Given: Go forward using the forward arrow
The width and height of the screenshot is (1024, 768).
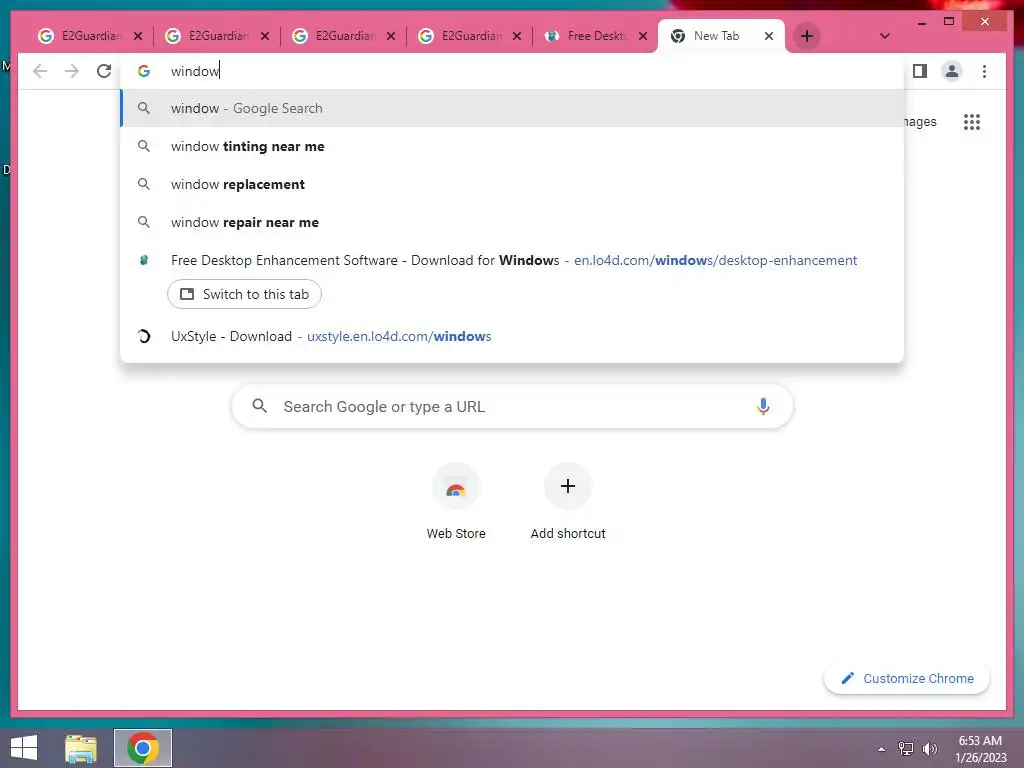Looking at the screenshot, I should (72, 71).
